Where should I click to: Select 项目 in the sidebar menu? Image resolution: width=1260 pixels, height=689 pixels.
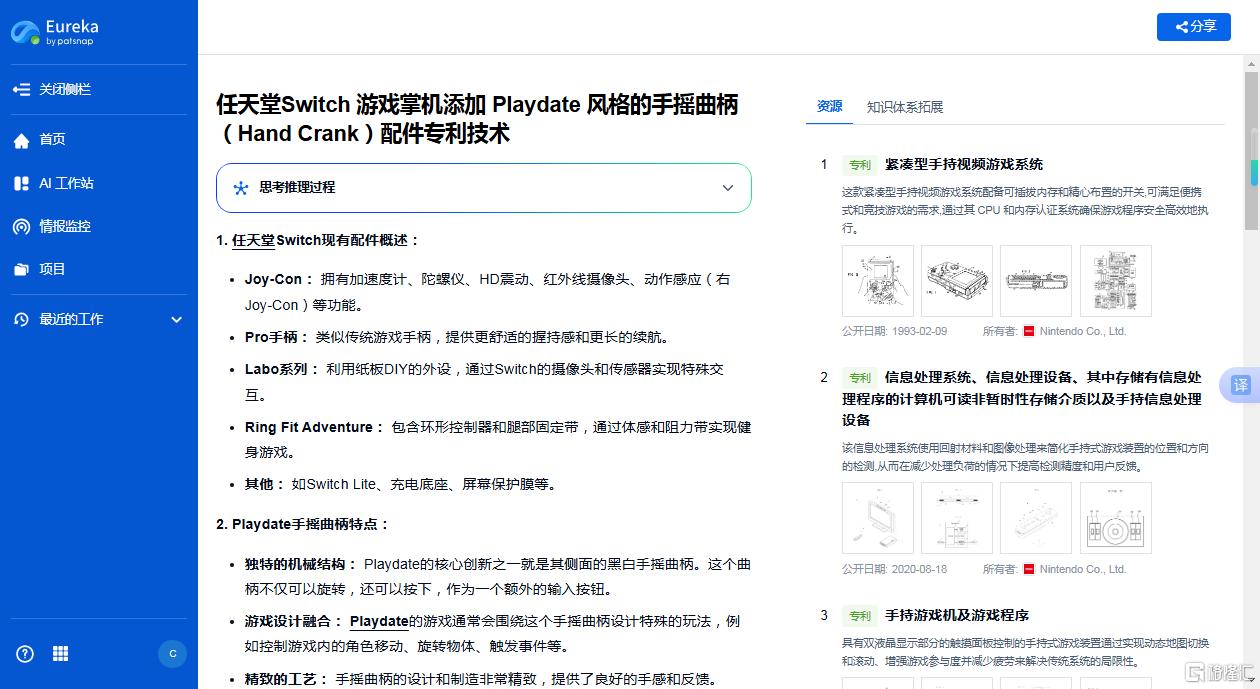(52, 270)
